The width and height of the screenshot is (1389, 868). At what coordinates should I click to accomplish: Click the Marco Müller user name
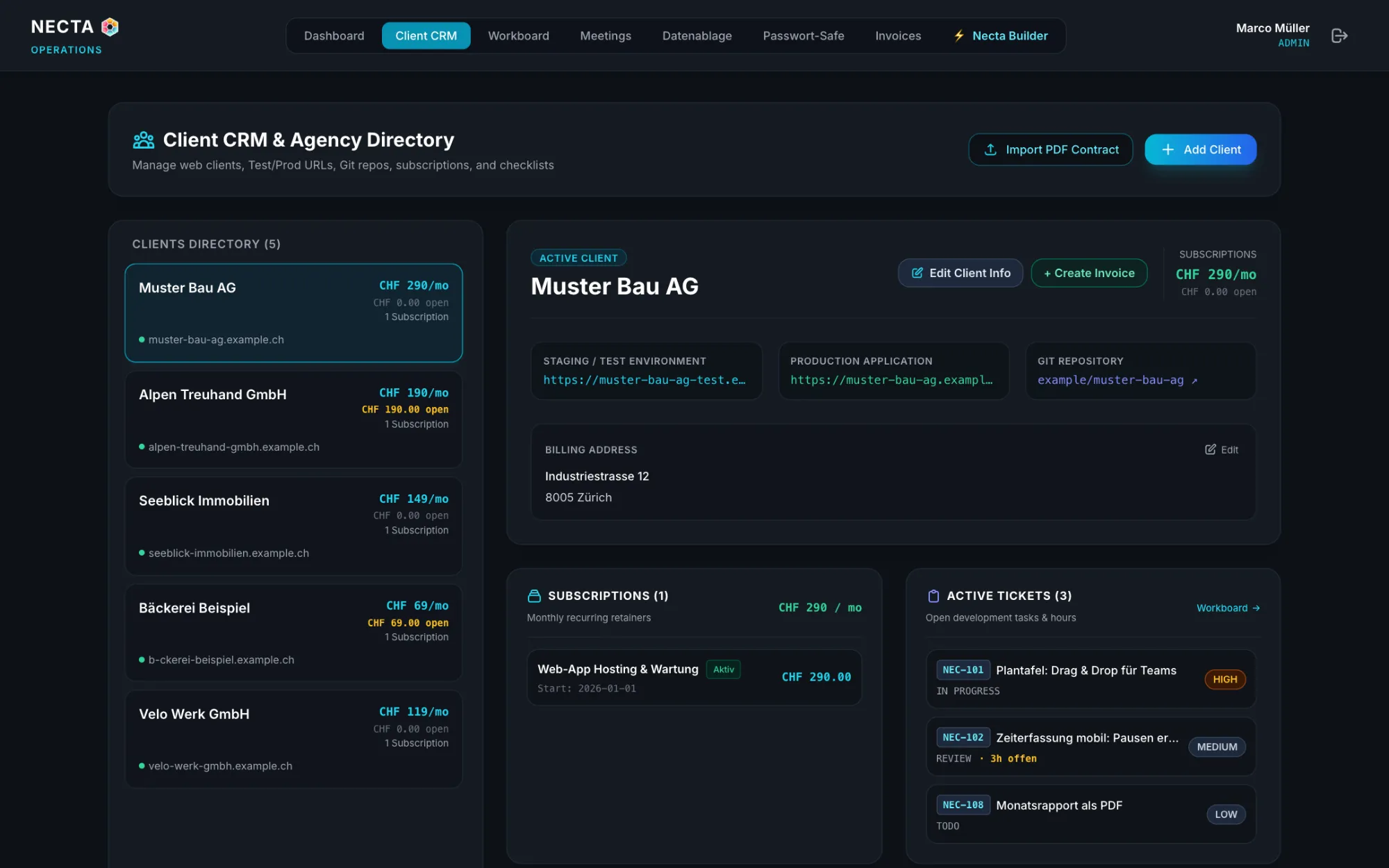coord(1272,28)
